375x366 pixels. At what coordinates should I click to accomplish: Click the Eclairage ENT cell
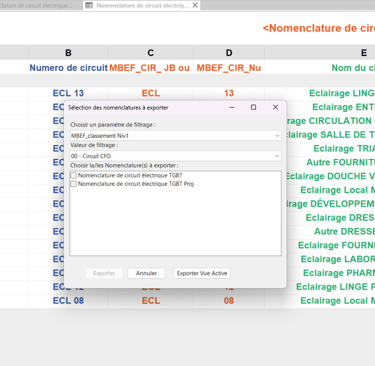tap(331, 107)
